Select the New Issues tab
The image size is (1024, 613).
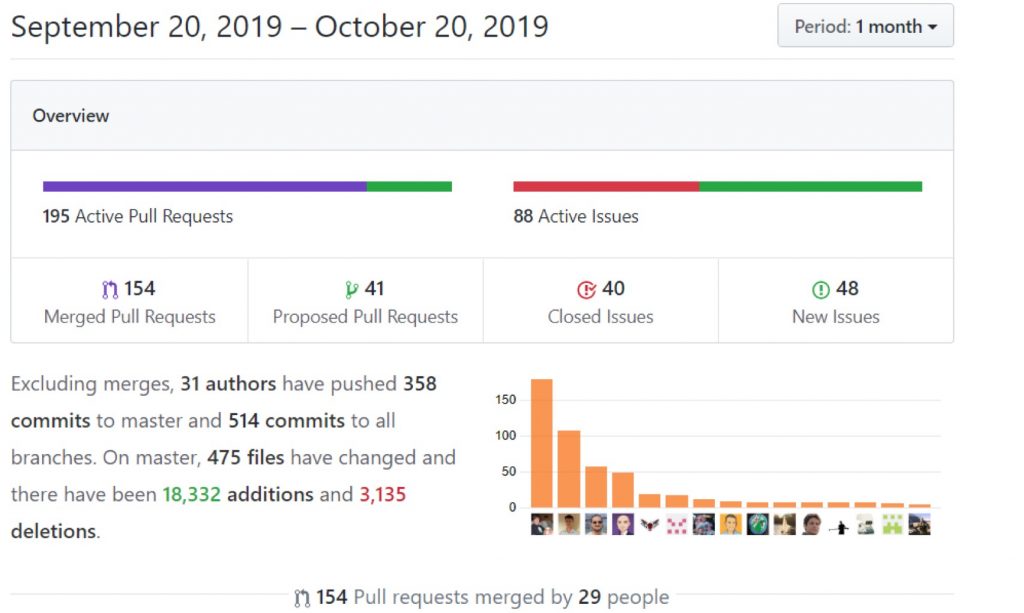pos(835,302)
